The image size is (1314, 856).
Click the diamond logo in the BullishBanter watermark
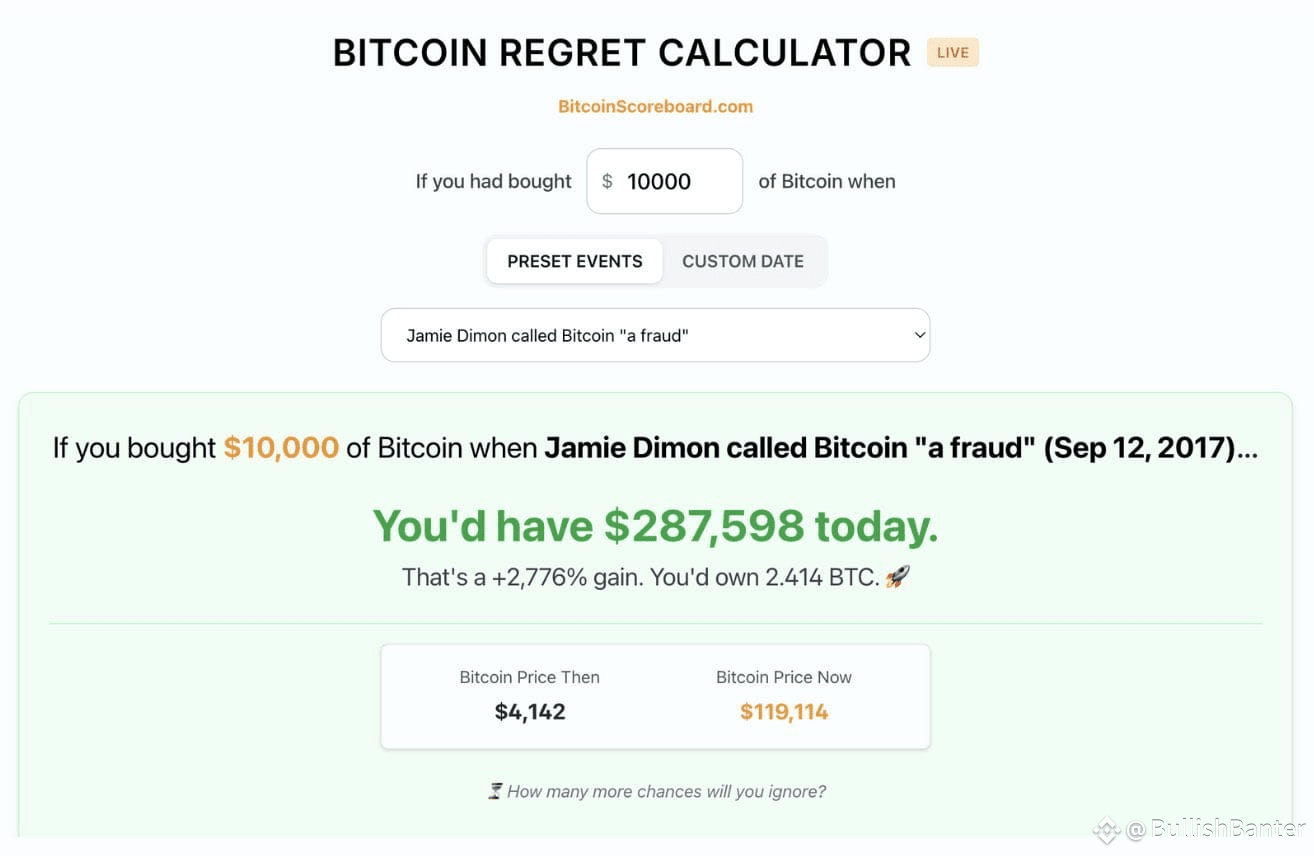(1106, 830)
